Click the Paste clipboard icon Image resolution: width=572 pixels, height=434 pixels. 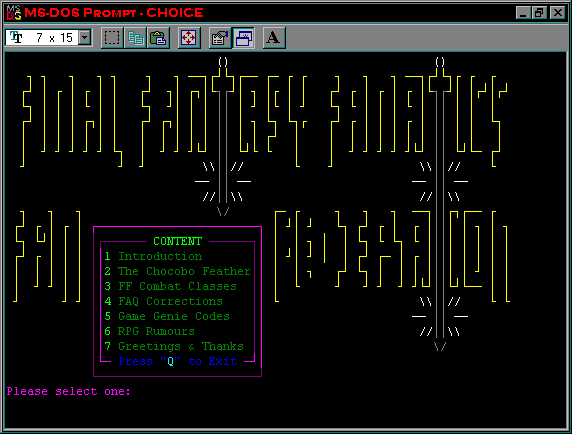[158, 38]
